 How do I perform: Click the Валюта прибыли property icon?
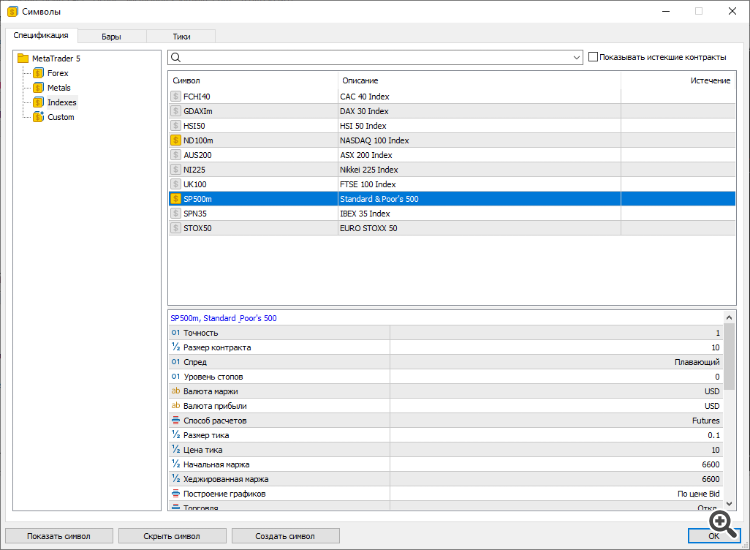click(x=176, y=406)
